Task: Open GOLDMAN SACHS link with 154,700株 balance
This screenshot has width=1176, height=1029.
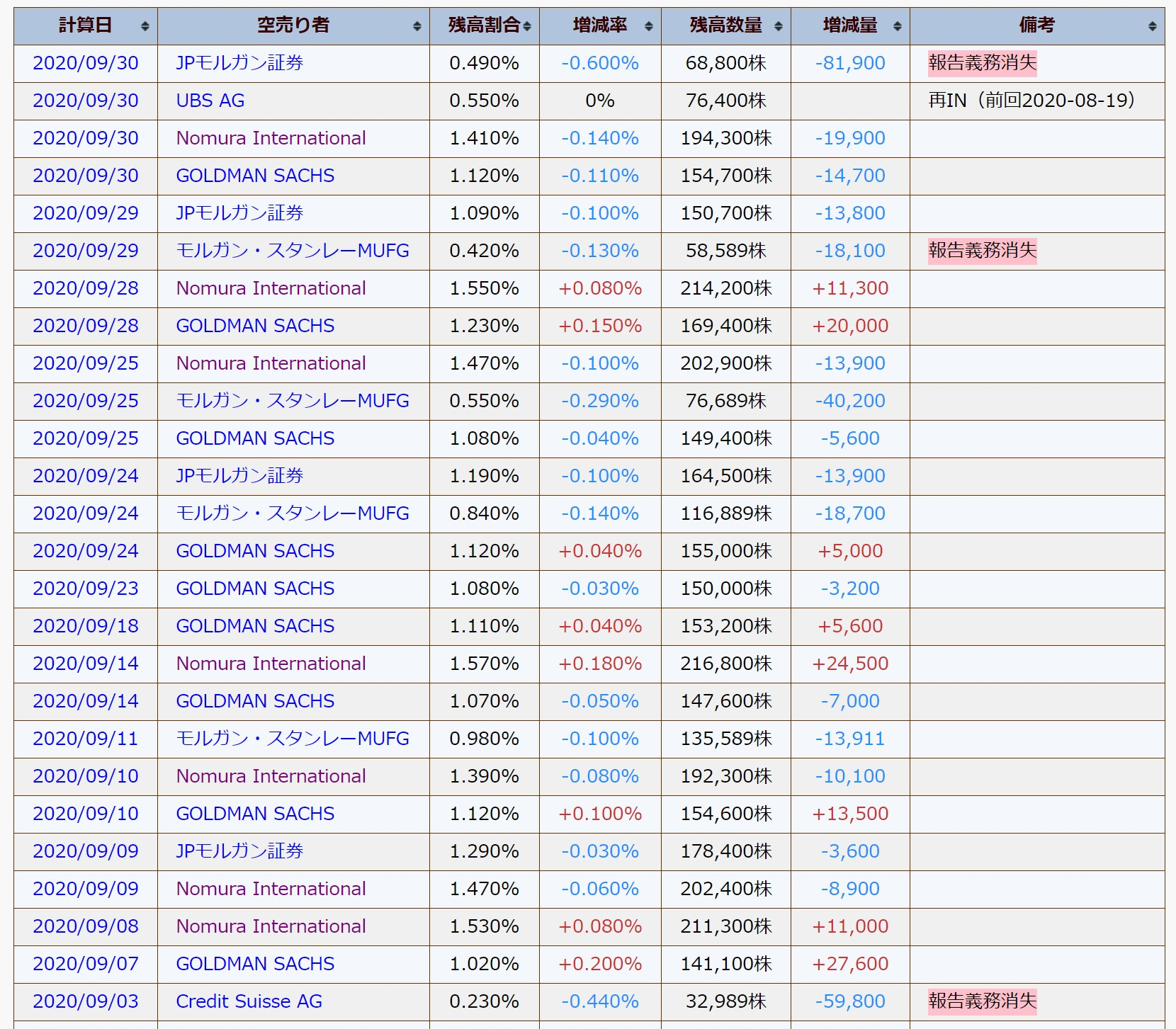Action: 255,176
